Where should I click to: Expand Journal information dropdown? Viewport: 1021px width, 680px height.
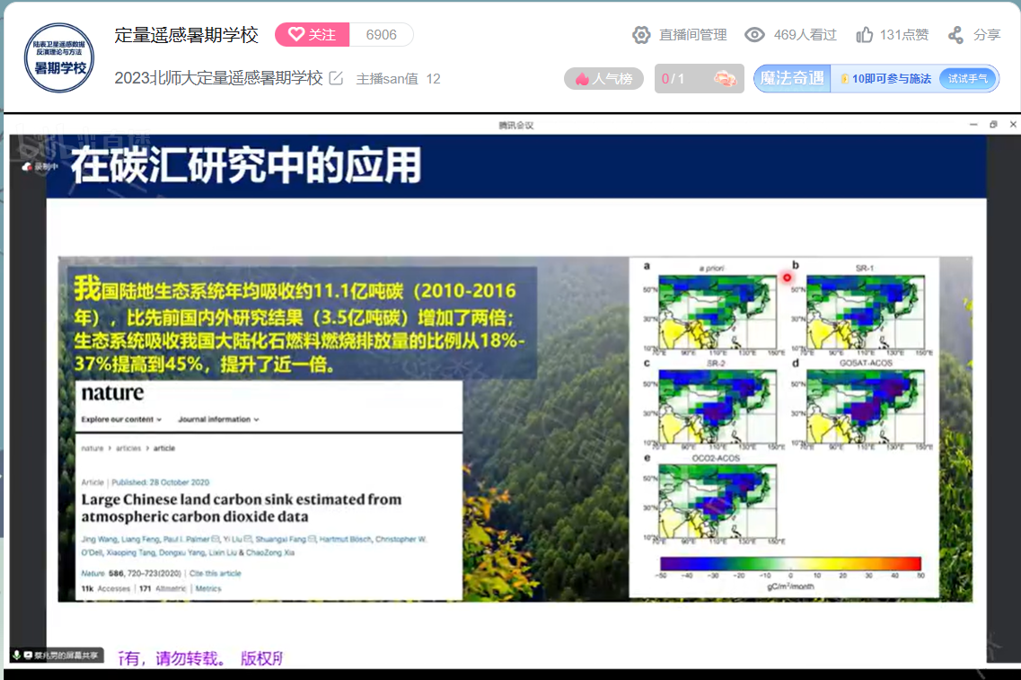tap(218, 419)
